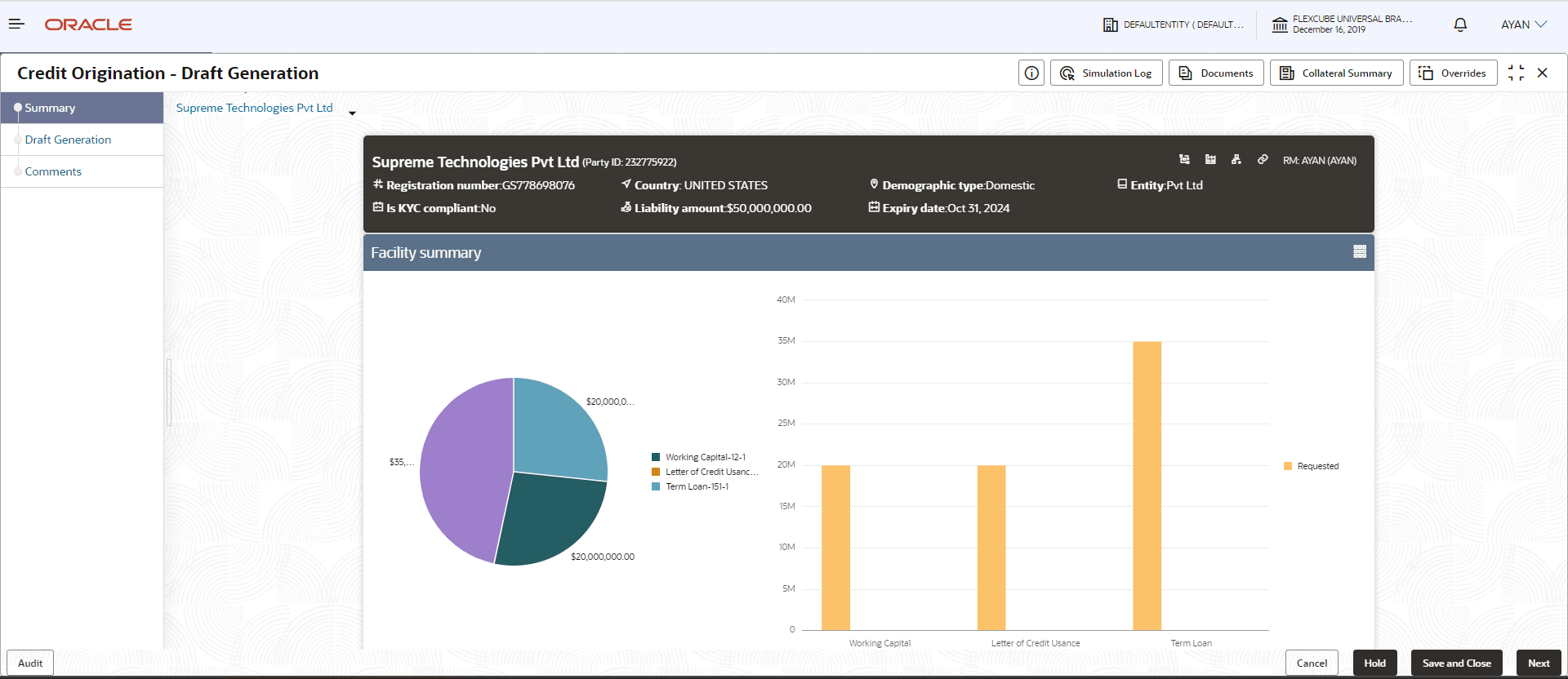Switch Facility summary to grid view

[x=1360, y=251]
